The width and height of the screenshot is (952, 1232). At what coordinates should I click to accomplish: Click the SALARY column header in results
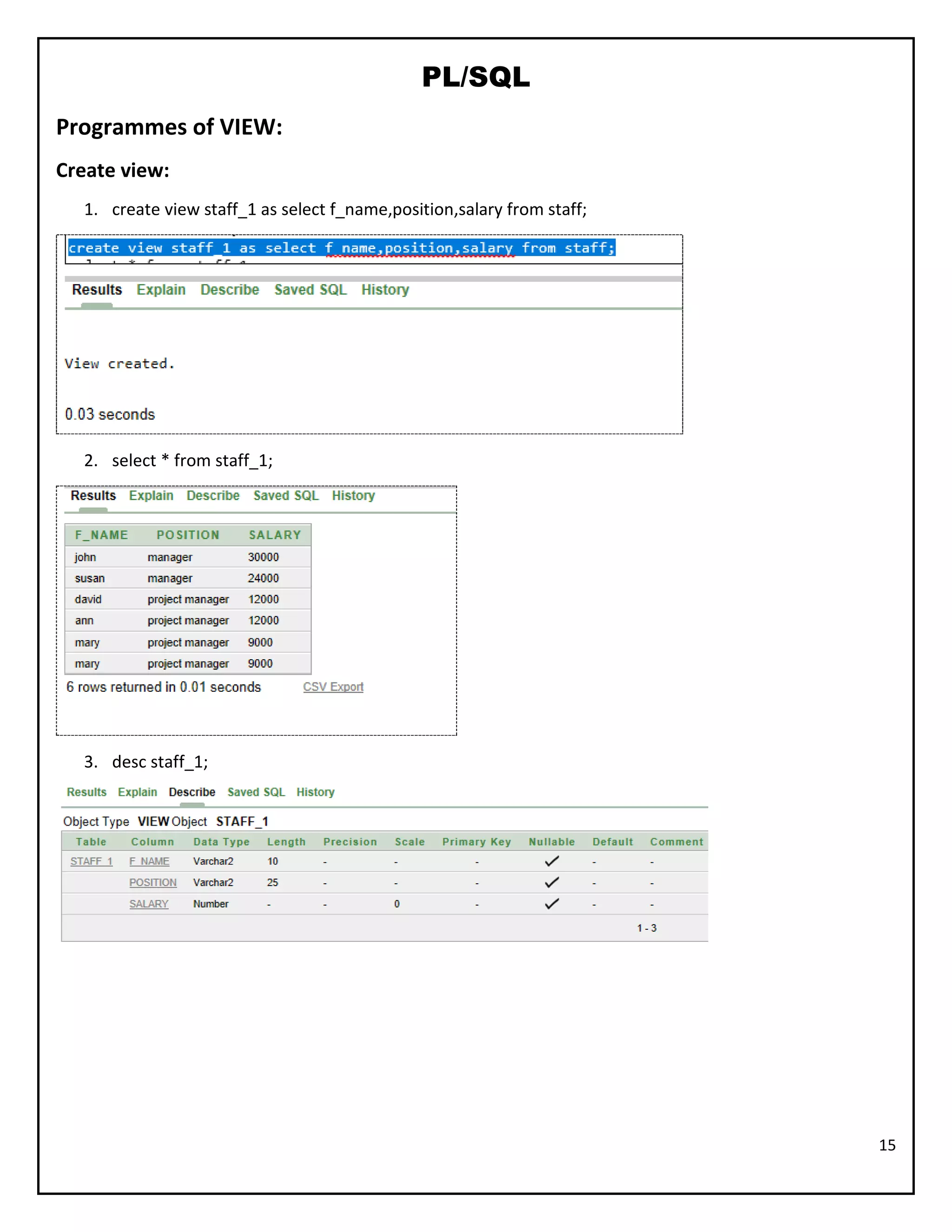(275, 535)
